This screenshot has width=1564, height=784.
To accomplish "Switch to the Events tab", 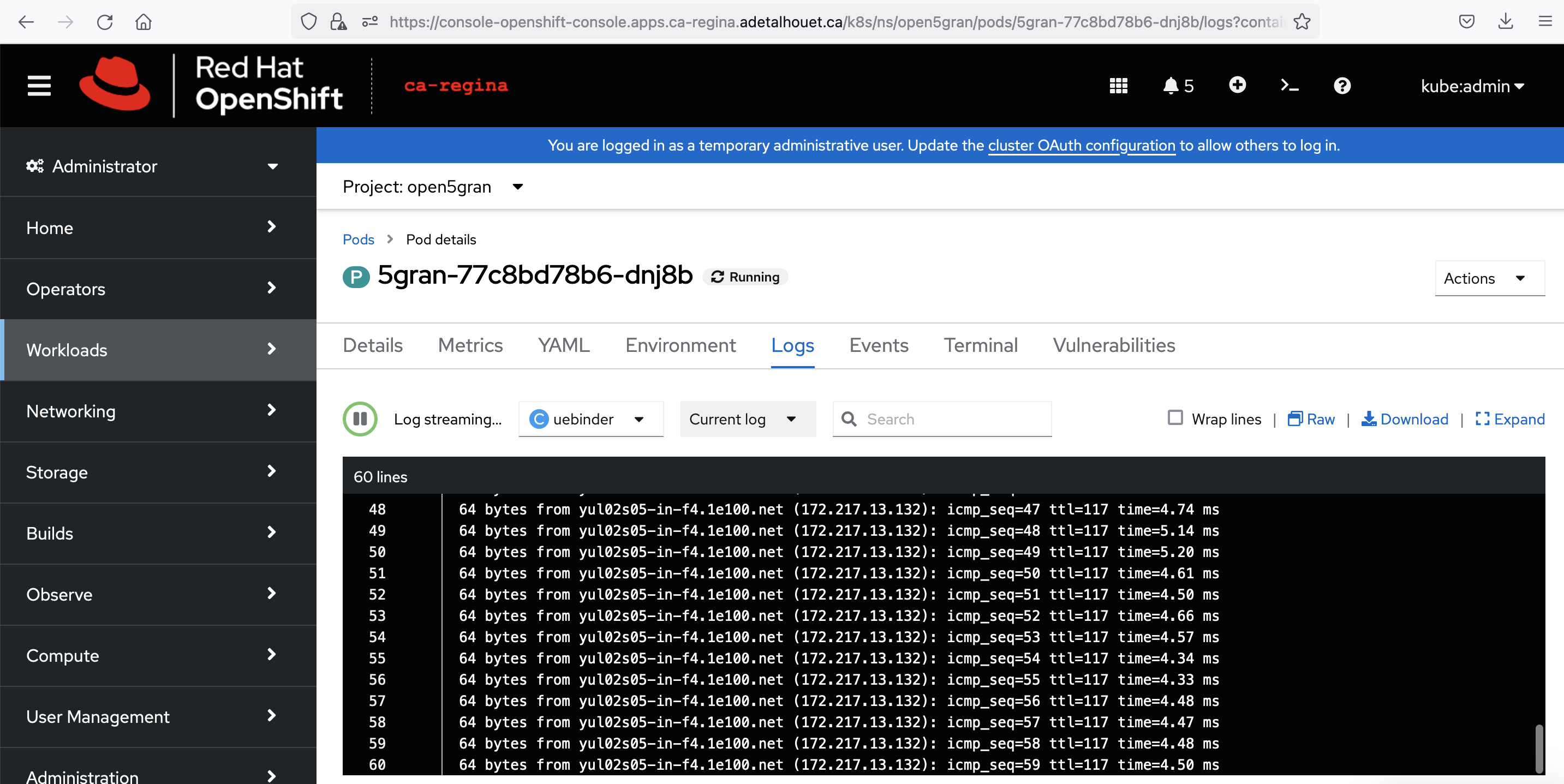I will tap(878, 345).
